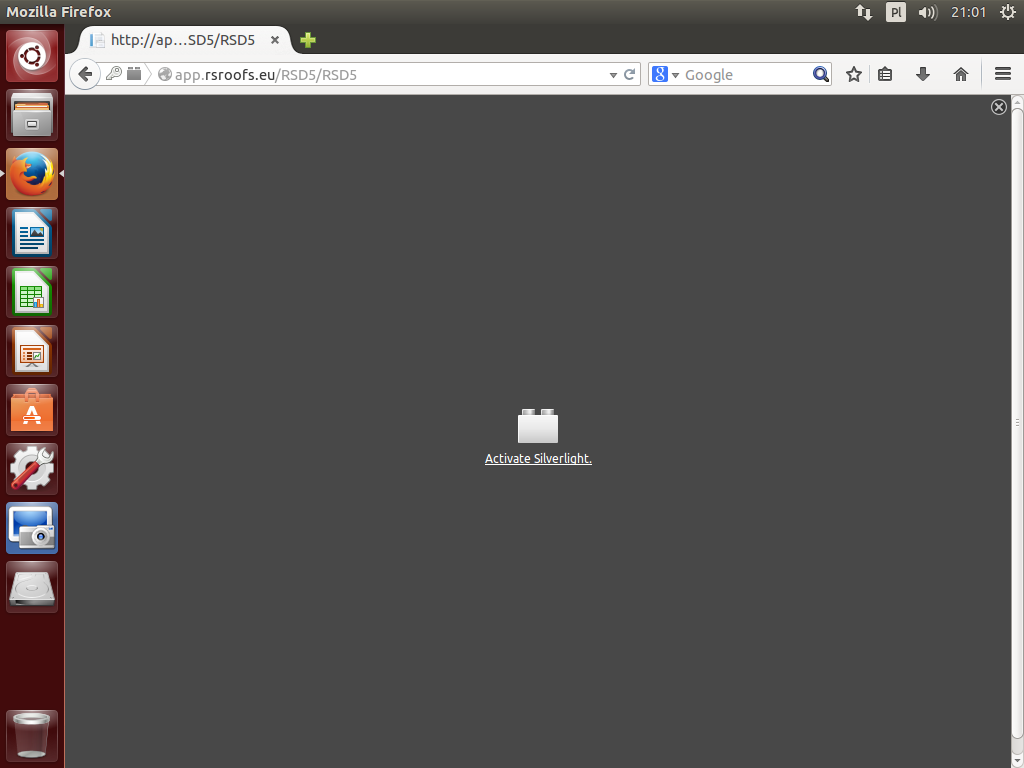The width and height of the screenshot is (1024, 768).
Task: Show bookmarks list icon in toolbar
Action: click(x=885, y=74)
